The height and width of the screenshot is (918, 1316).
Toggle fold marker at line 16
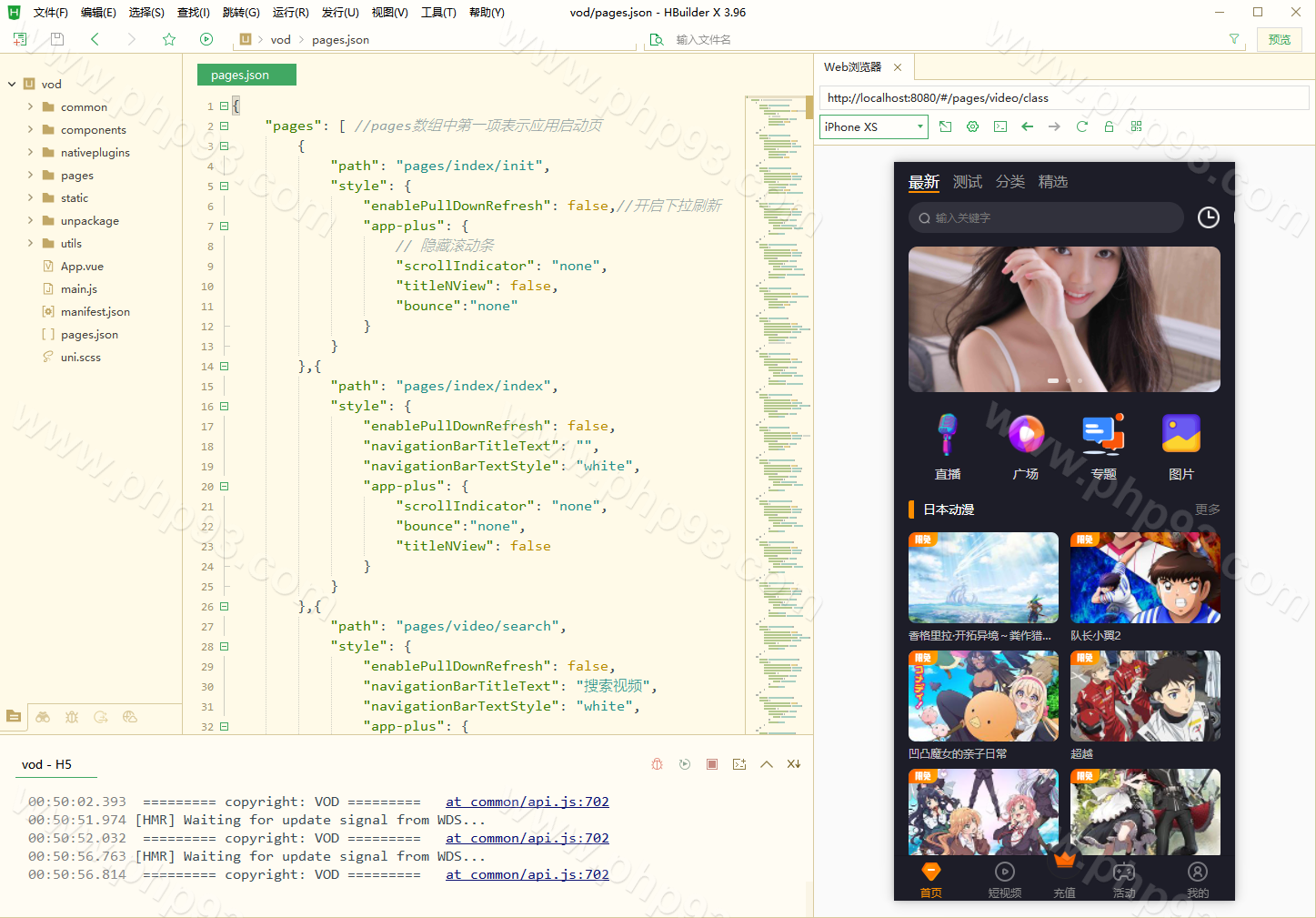point(224,407)
